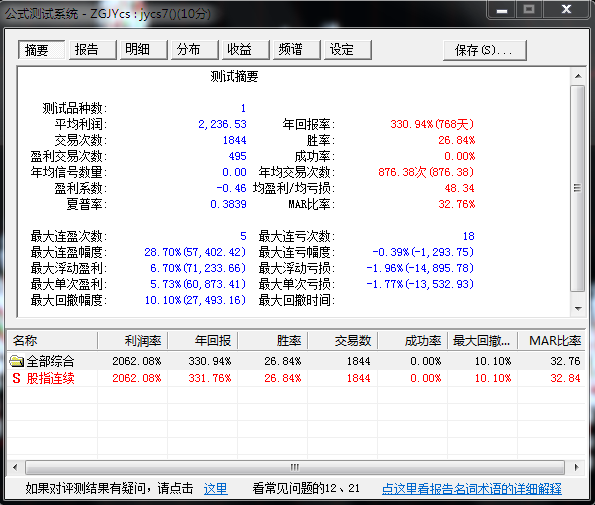The width and height of the screenshot is (595, 505).
Task: Open the 点这里看报告名词术语的详细解释 link
Action: point(472,488)
